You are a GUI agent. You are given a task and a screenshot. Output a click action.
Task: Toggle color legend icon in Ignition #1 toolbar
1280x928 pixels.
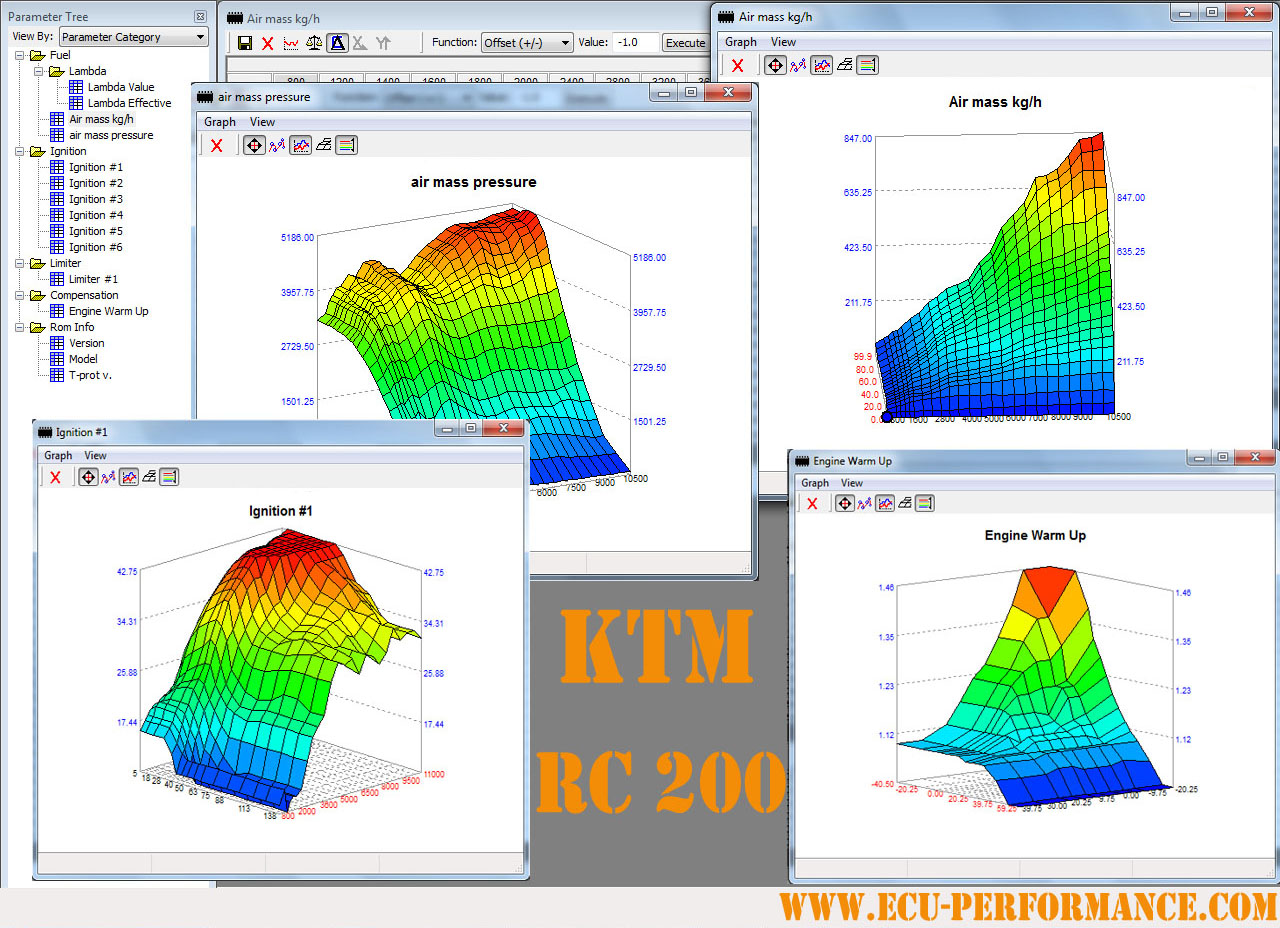coord(169,477)
